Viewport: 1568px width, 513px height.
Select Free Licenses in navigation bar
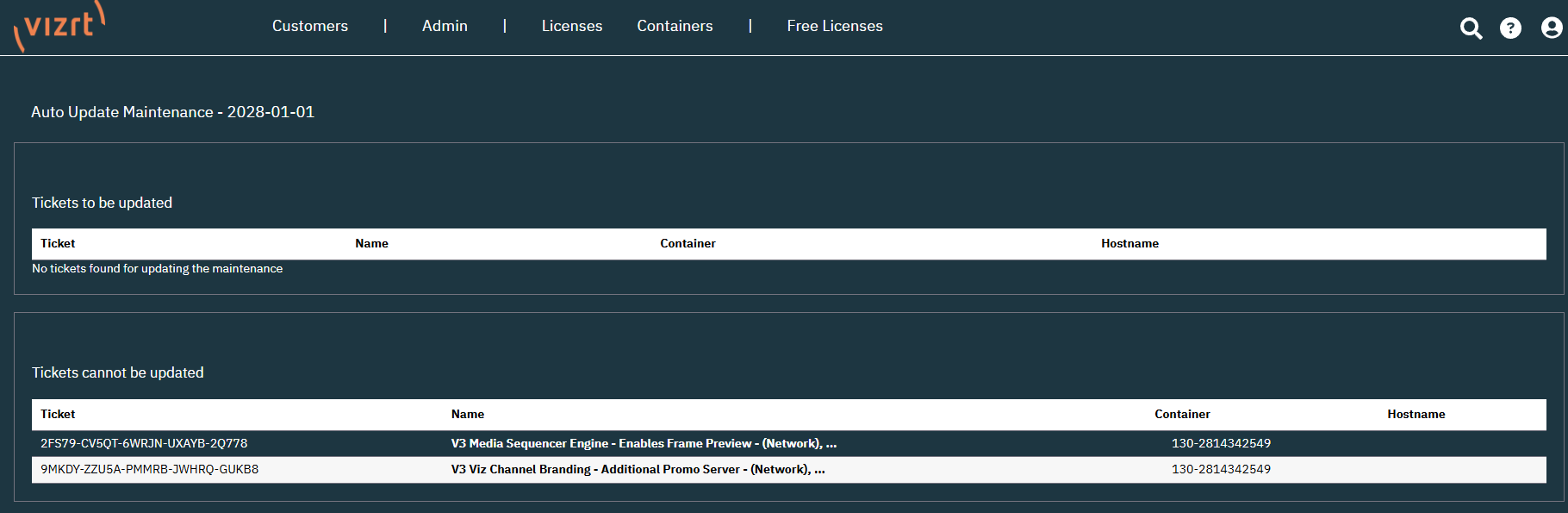click(x=834, y=26)
